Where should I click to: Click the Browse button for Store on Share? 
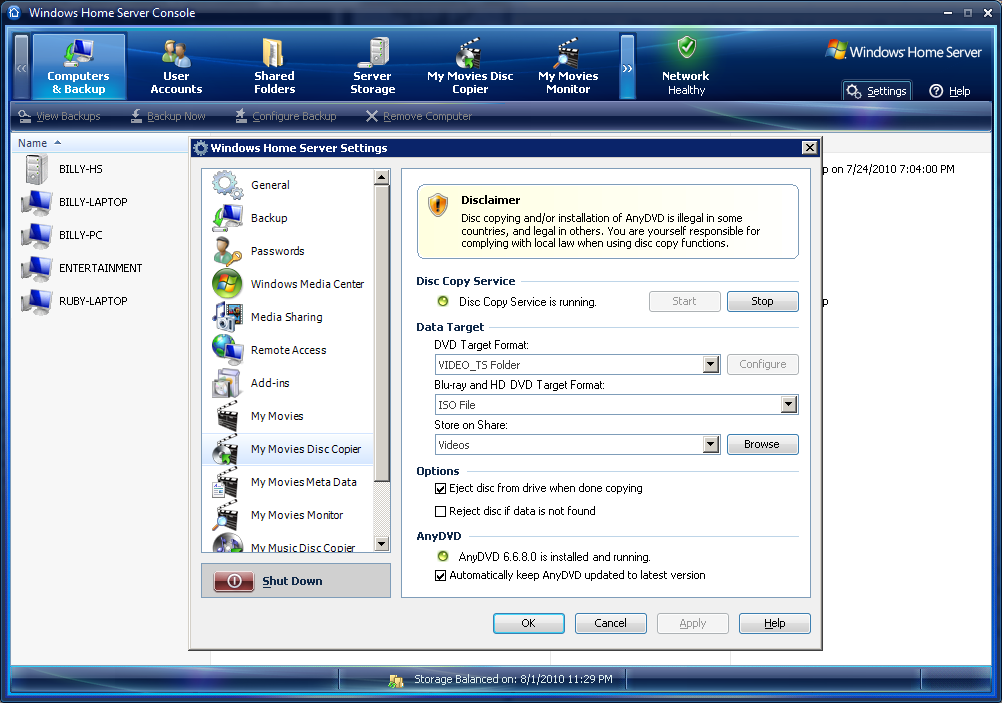(762, 444)
